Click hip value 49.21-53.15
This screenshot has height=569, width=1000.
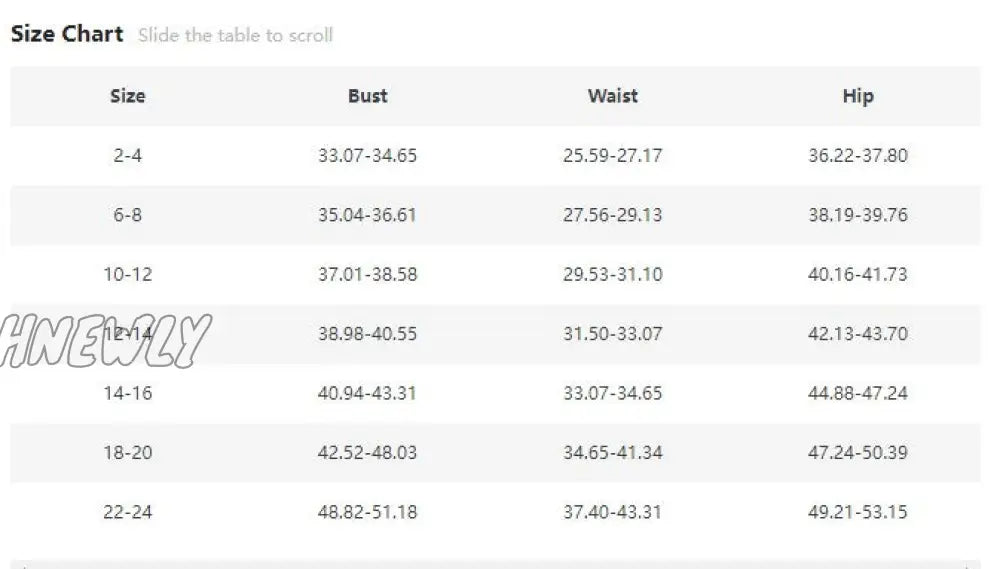858,512
